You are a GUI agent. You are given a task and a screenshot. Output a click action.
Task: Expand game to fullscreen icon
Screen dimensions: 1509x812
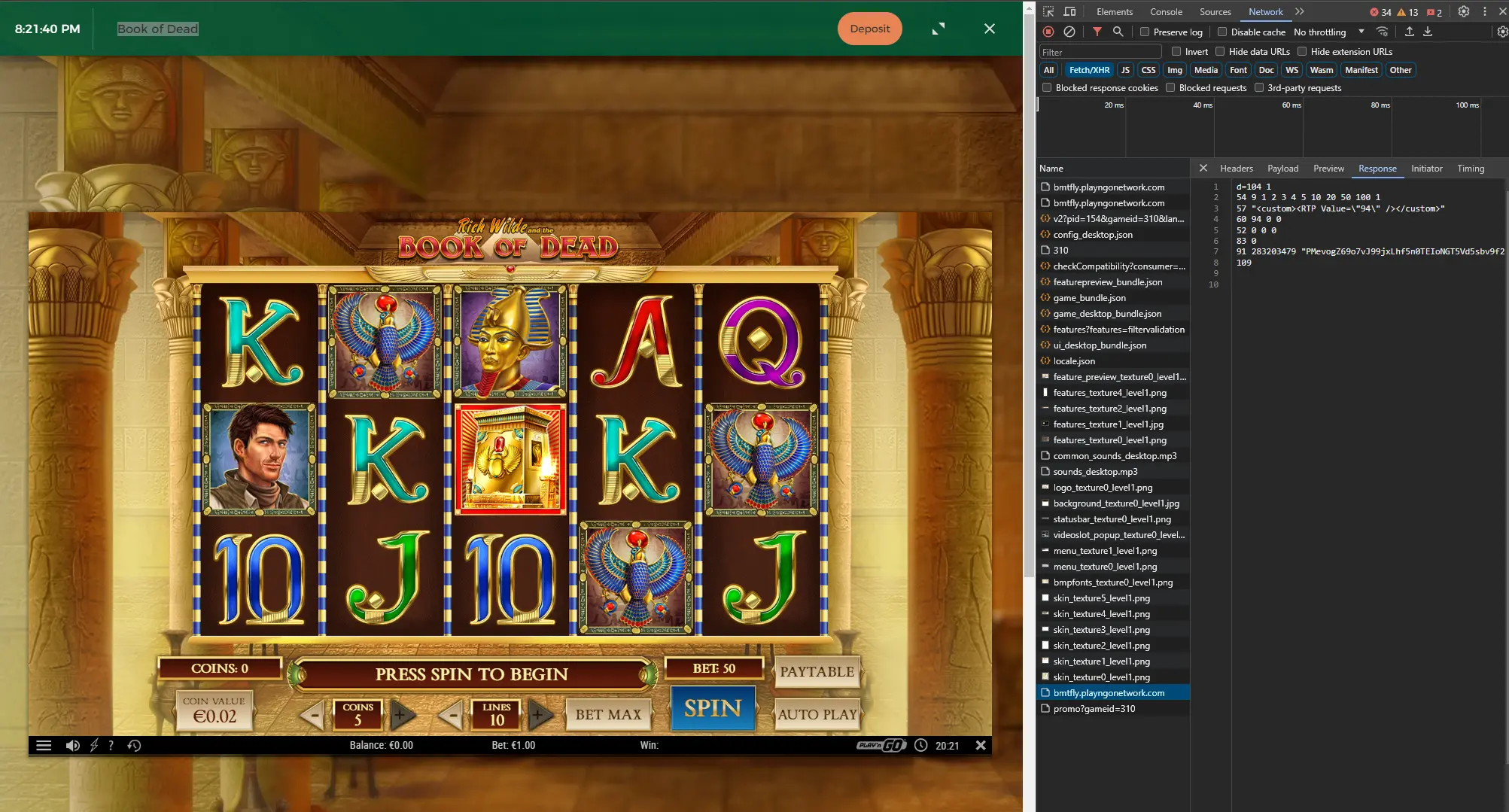938,29
